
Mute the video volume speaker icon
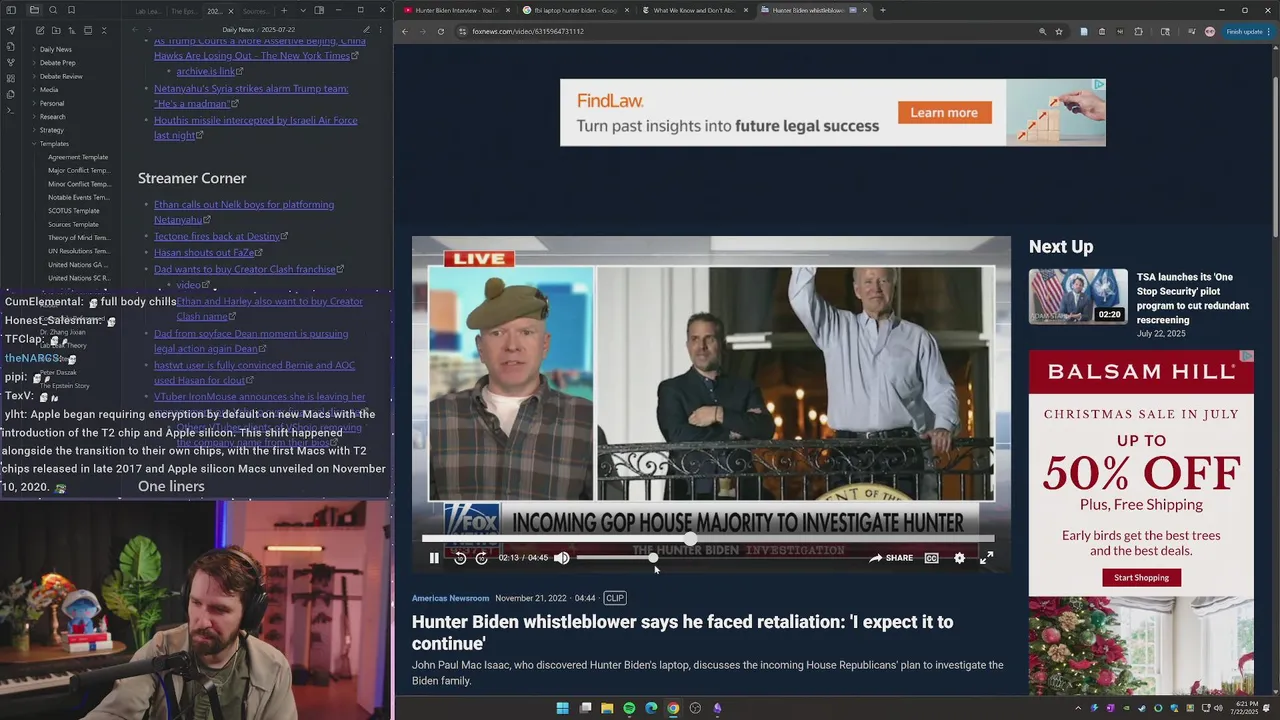562,558
